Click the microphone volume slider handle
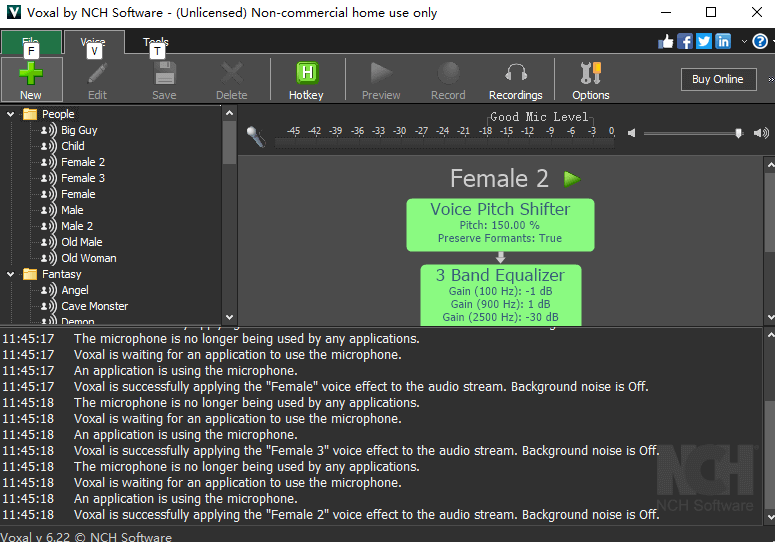Image resolution: width=775 pixels, height=542 pixels. tap(739, 133)
